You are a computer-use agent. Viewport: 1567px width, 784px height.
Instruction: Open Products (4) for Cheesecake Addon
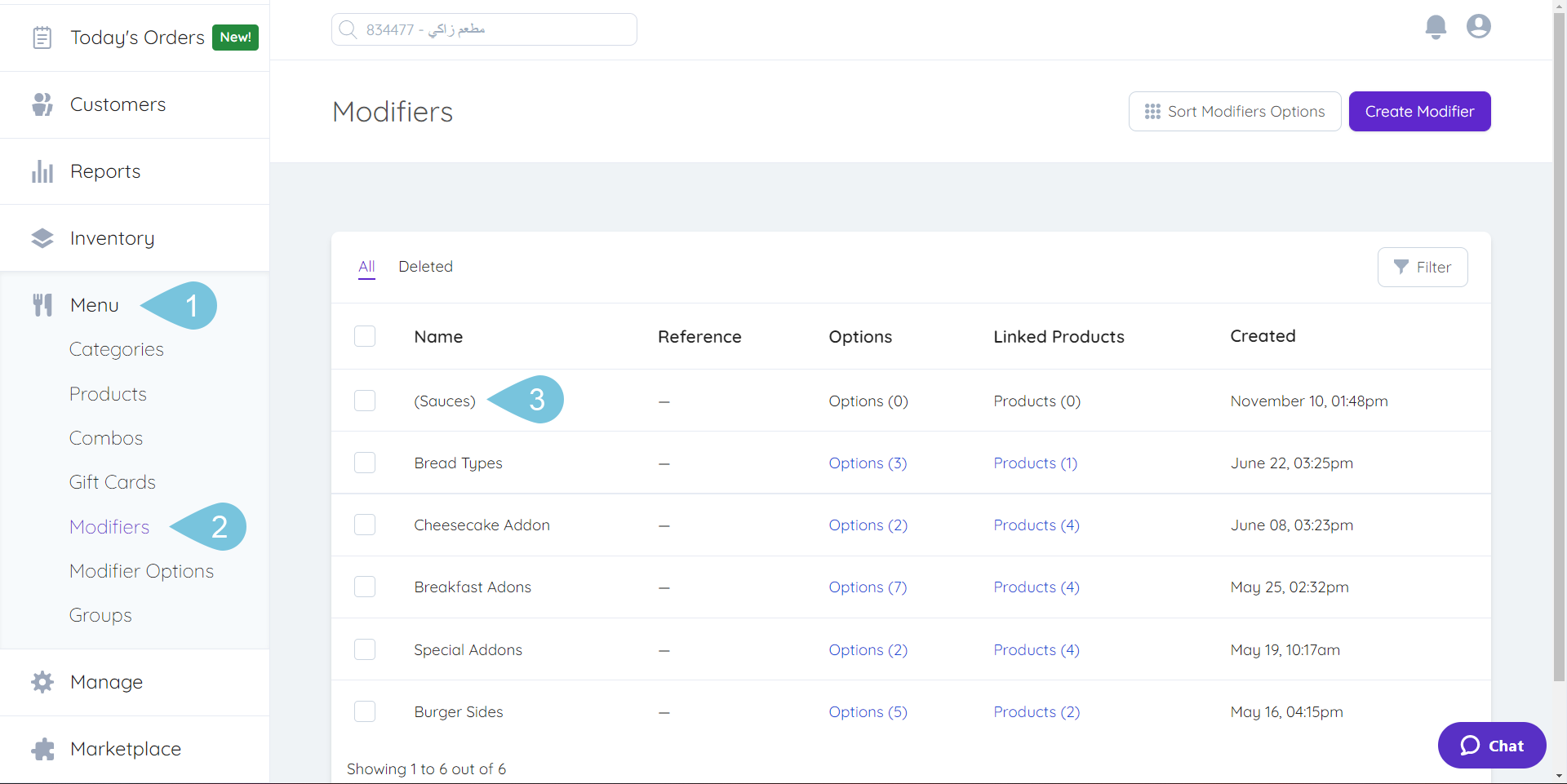click(x=1037, y=525)
